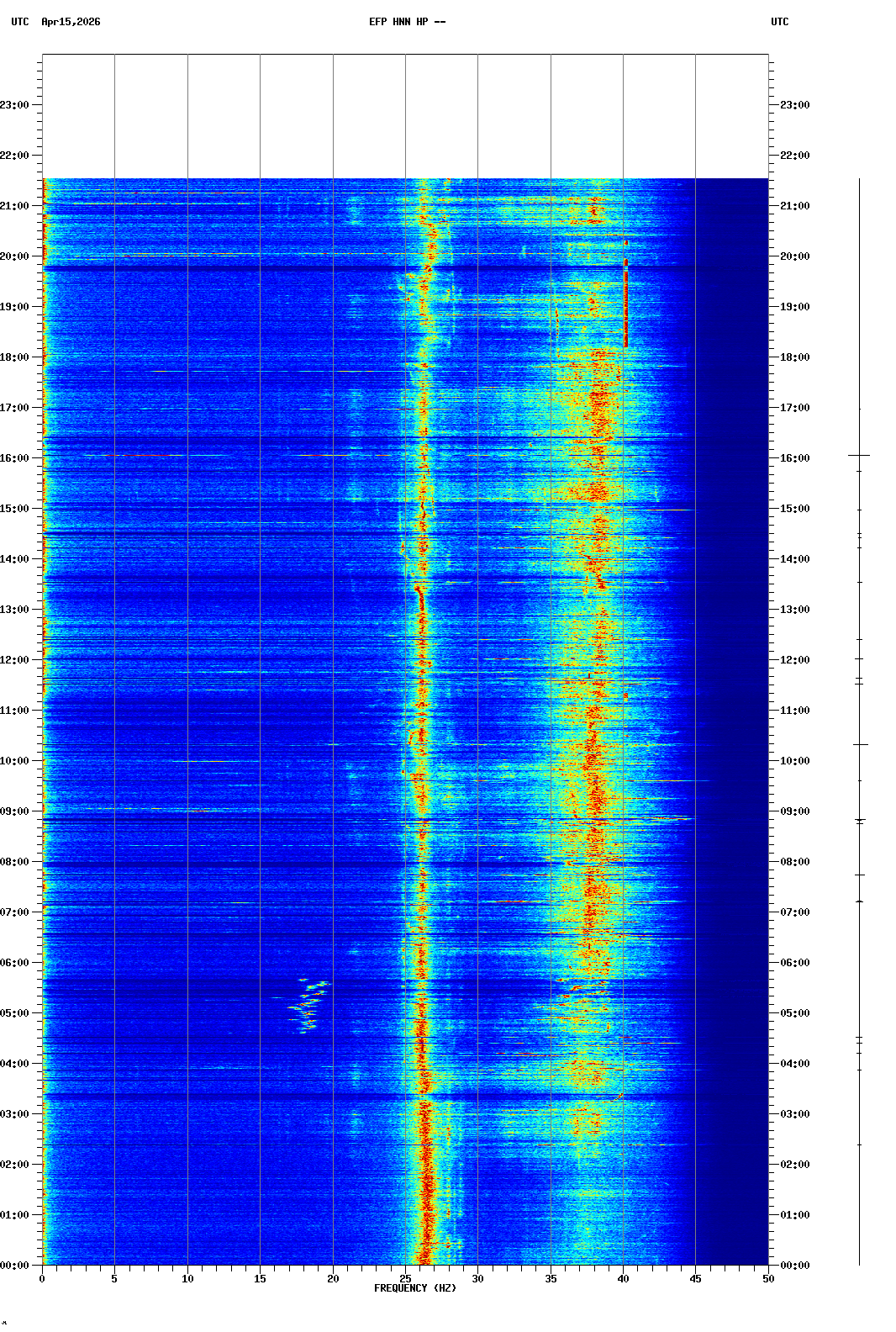Screen dimensions: 896x1332
Task: Click the 02:00 label on left axis
Action: (15, 1165)
